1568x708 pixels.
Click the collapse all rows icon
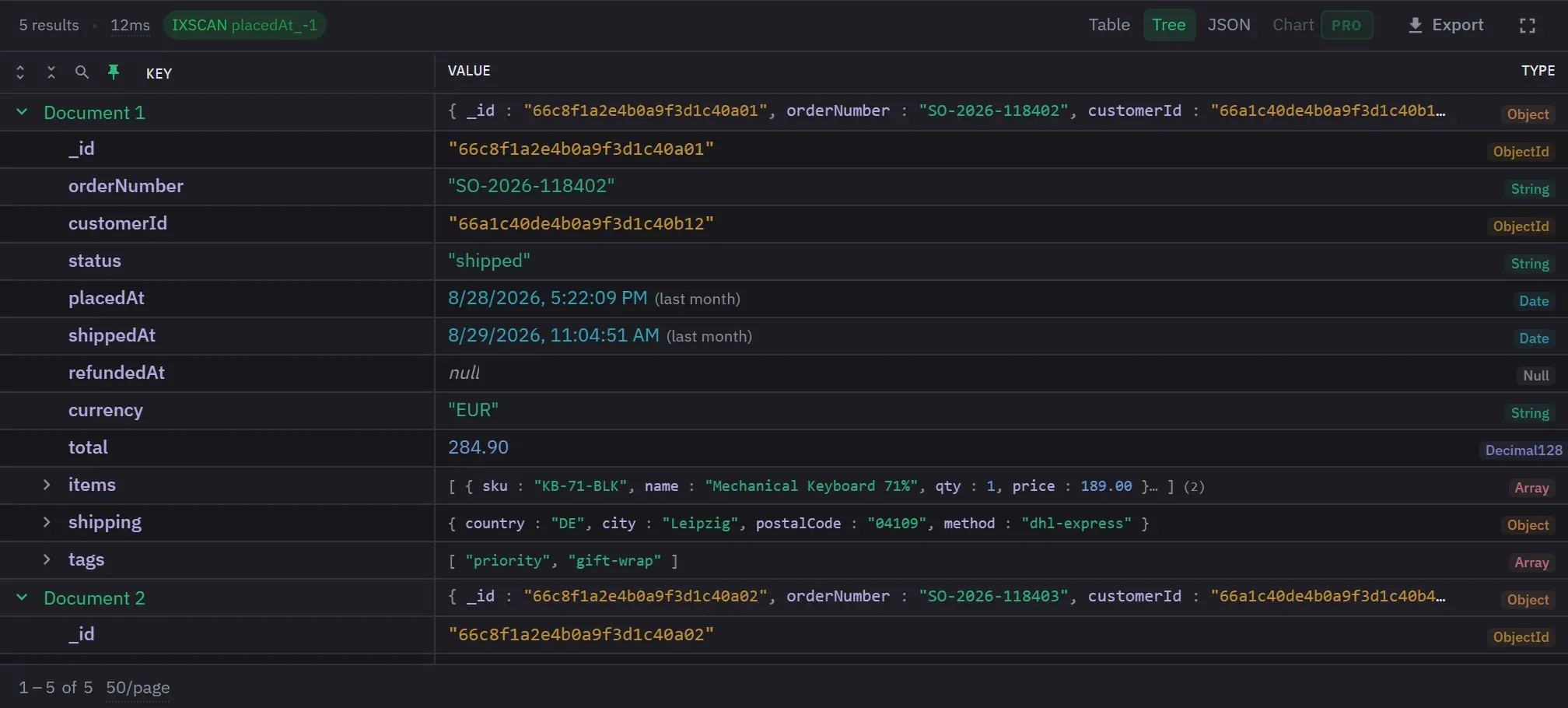51,72
